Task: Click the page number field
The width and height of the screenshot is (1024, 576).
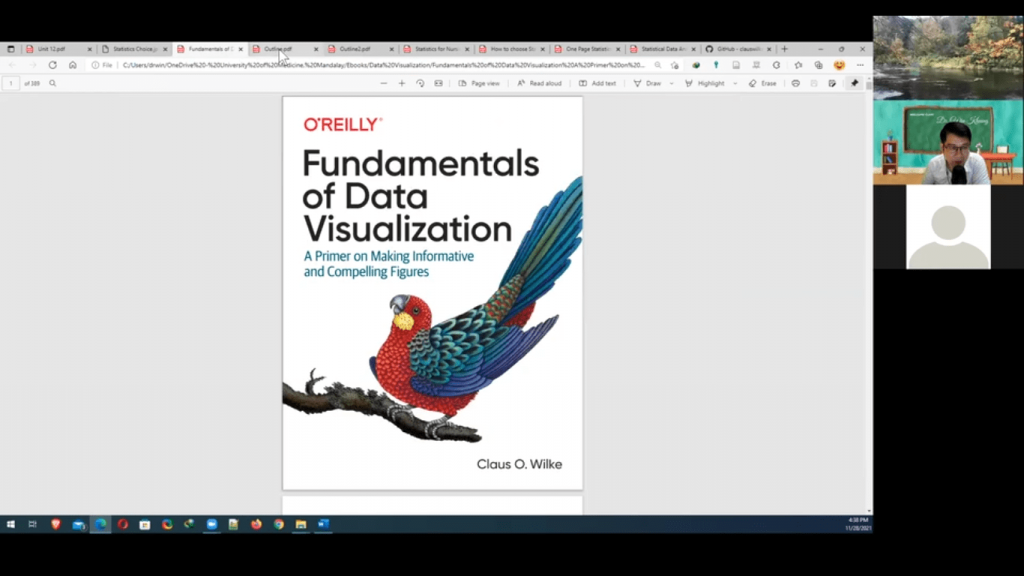Action: tap(11, 84)
